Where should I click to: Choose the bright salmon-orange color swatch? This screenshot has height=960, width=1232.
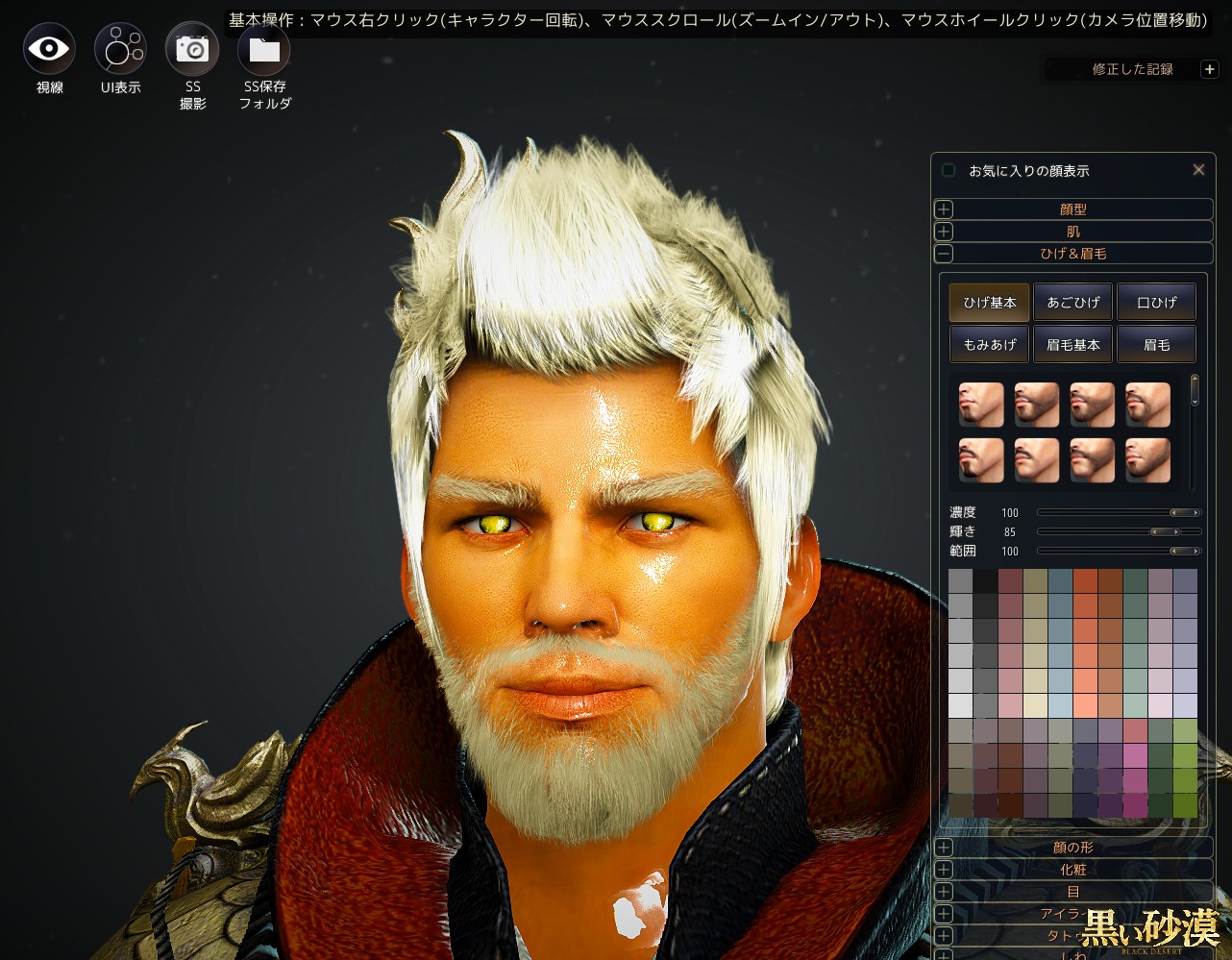[1086, 706]
